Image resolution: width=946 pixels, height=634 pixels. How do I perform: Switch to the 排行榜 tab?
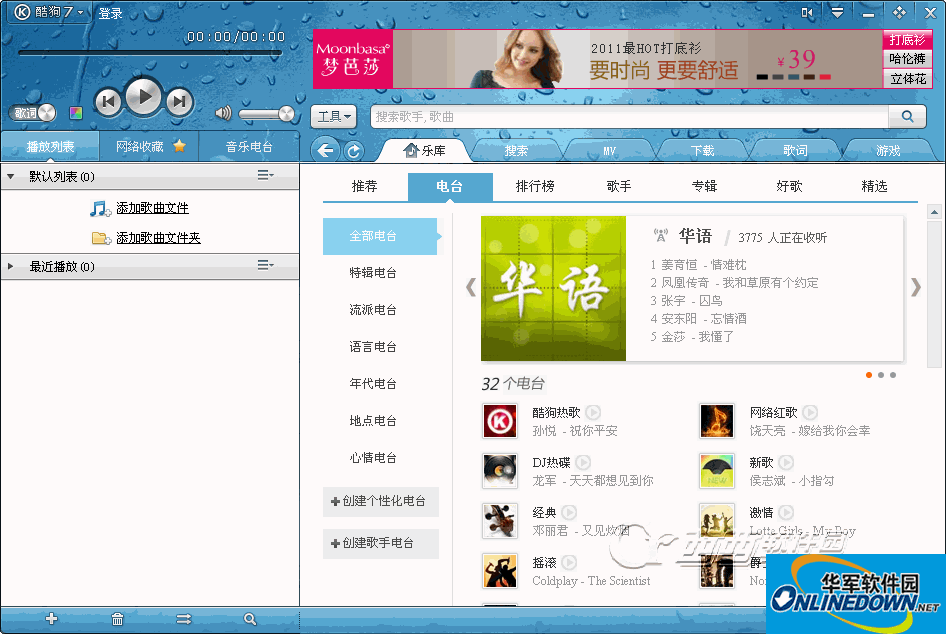tap(535, 186)
